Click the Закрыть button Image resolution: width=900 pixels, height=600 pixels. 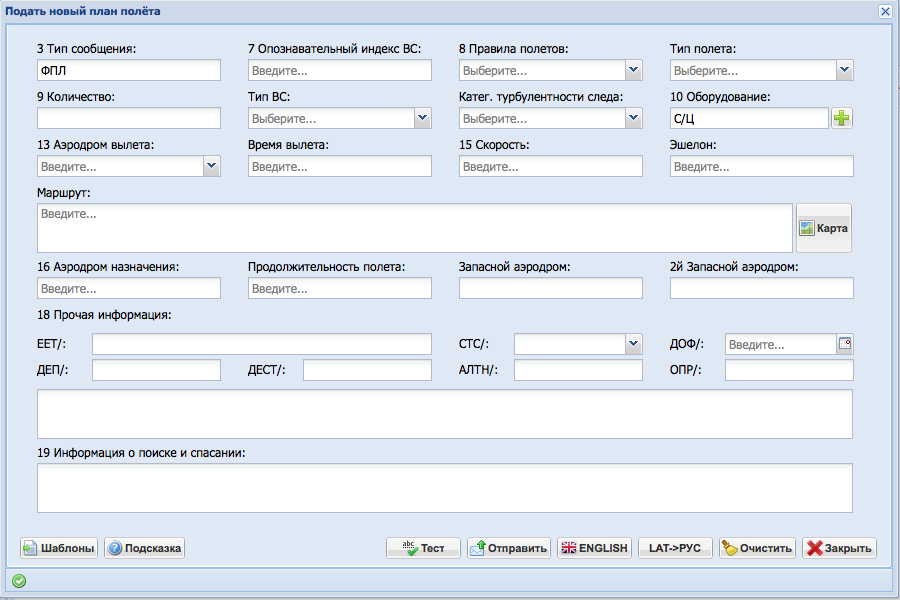839,548
